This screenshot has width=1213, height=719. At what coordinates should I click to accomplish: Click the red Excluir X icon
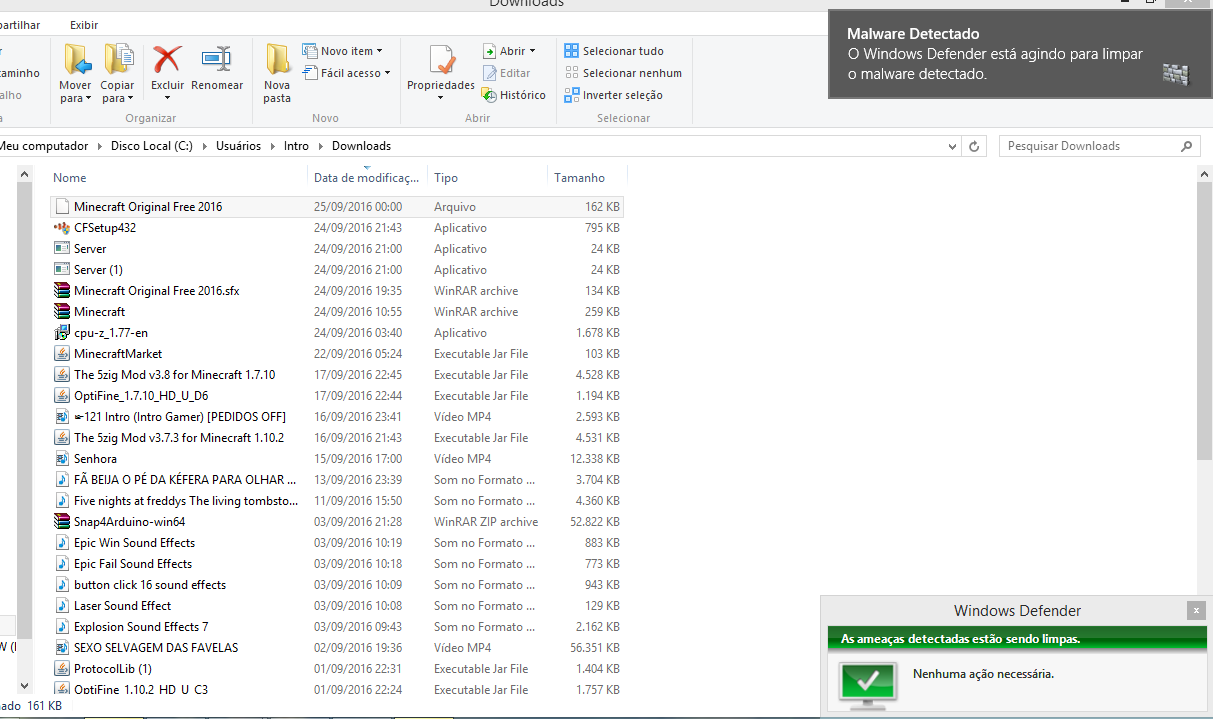[x=167, y=60]
